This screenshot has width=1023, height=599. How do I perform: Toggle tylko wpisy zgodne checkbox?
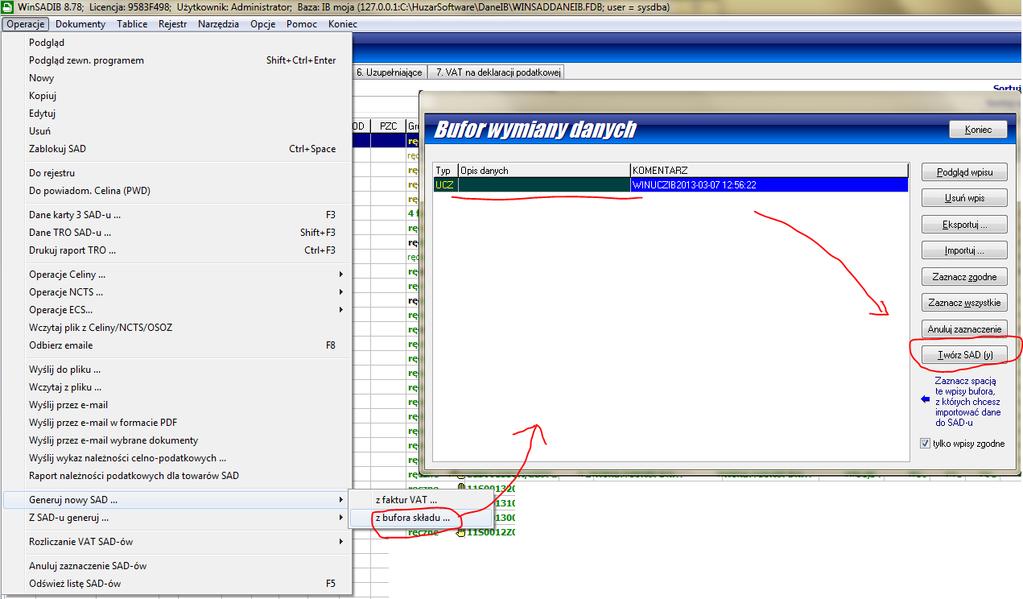coord(924,444)
